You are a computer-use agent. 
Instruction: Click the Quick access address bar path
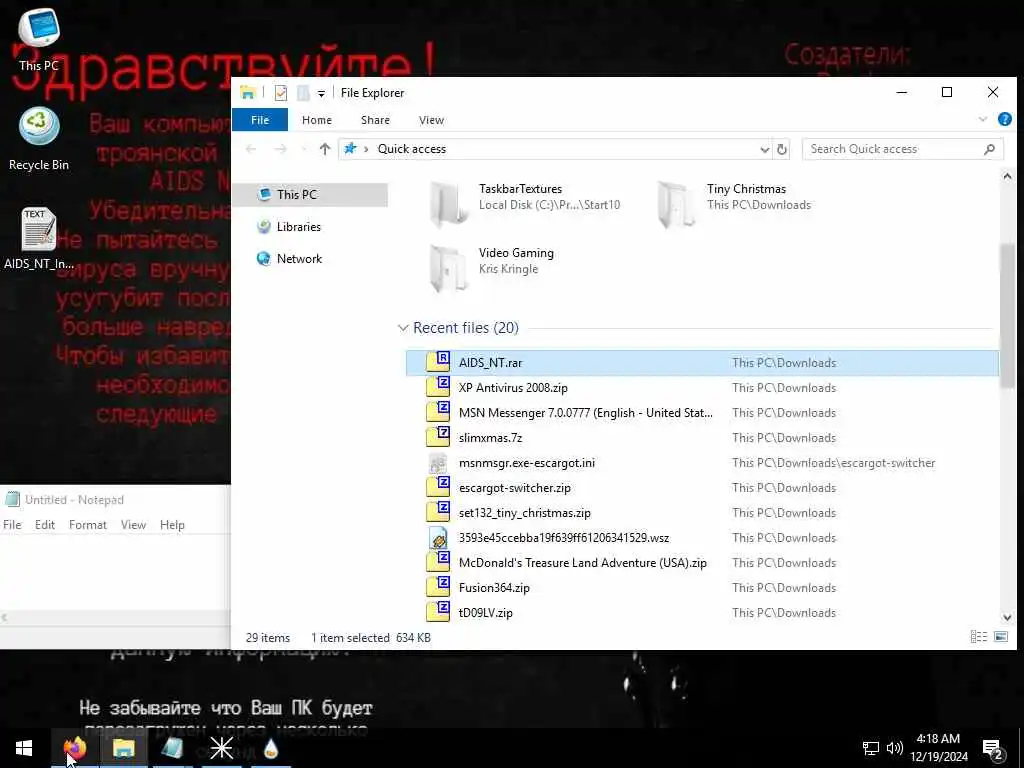[411, 149]
